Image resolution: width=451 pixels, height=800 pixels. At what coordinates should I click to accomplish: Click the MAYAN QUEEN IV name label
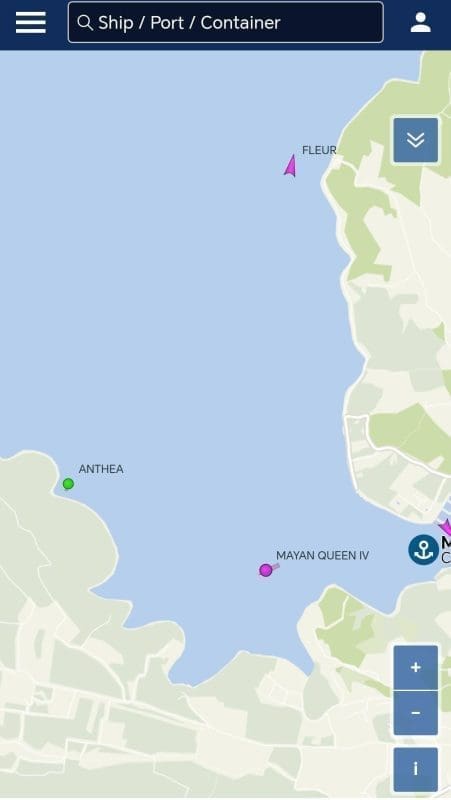click(322, 555)
